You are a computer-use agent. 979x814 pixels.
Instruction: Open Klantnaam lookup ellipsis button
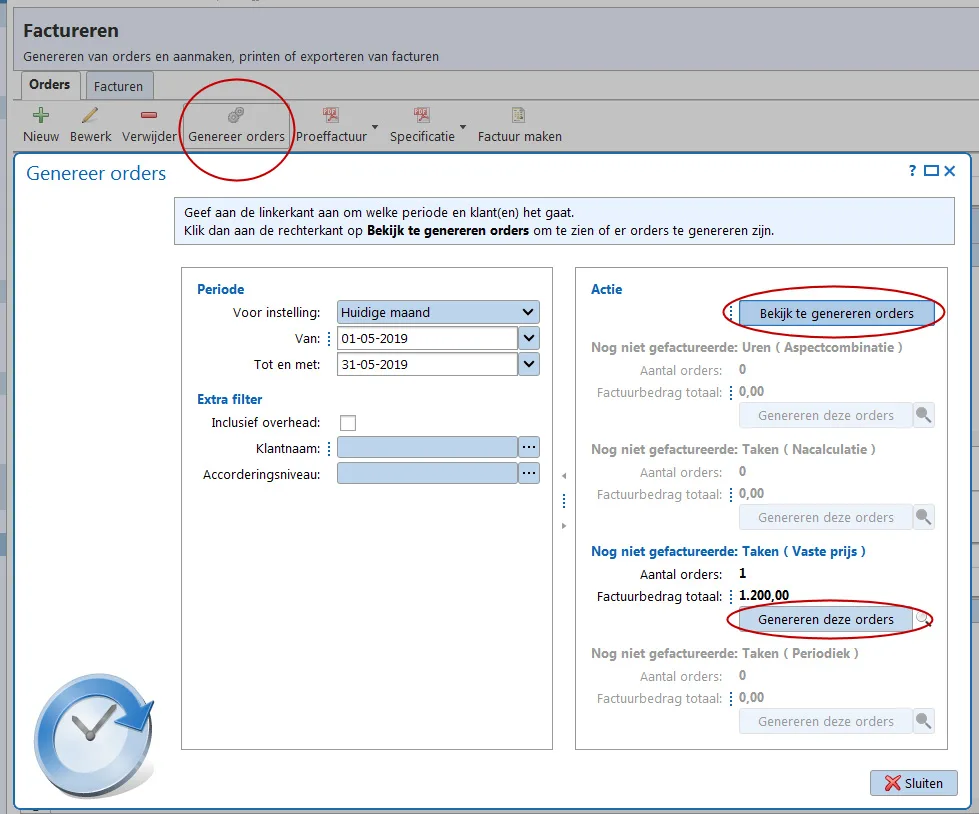[529, 448]
